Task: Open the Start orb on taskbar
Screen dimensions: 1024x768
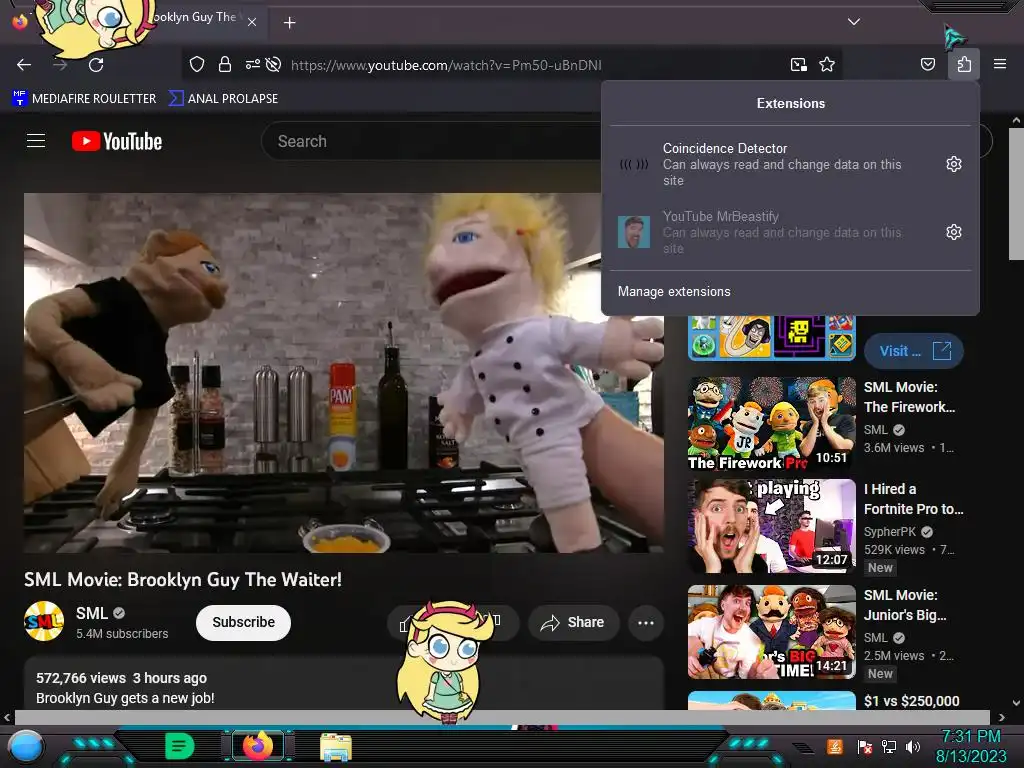Action: pyautogui.click(x=26, y=747)
